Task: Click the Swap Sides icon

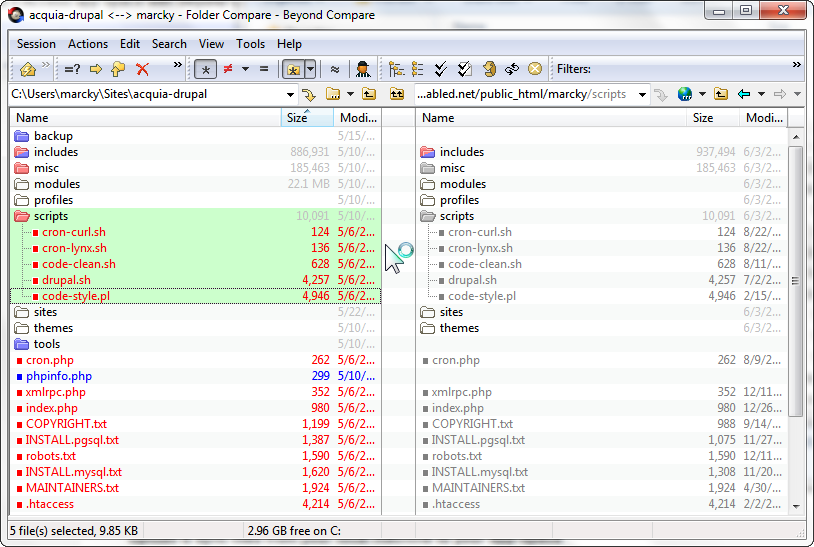Action: coord(512,69)
